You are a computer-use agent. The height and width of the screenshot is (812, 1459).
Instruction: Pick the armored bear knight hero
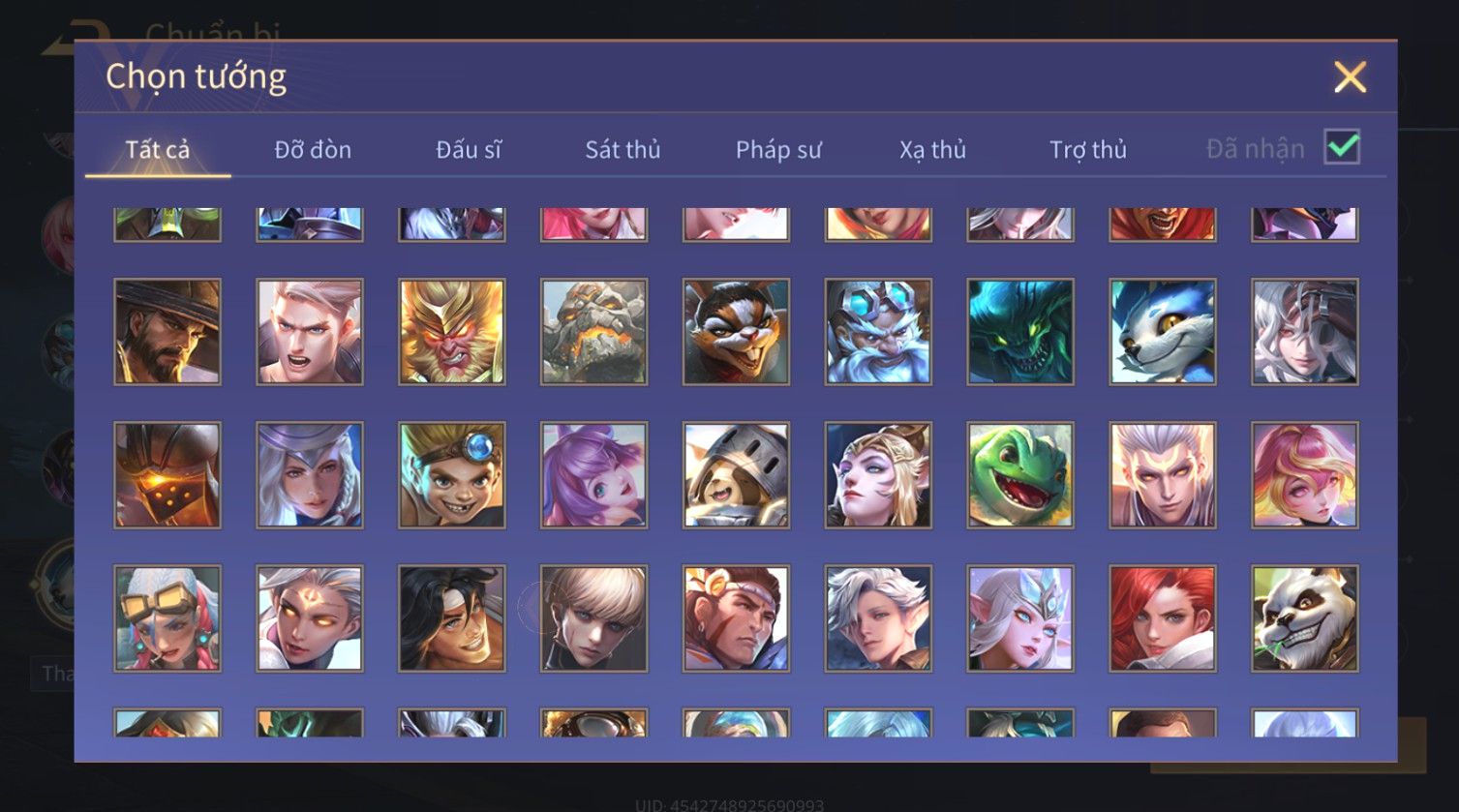[736, 475]
